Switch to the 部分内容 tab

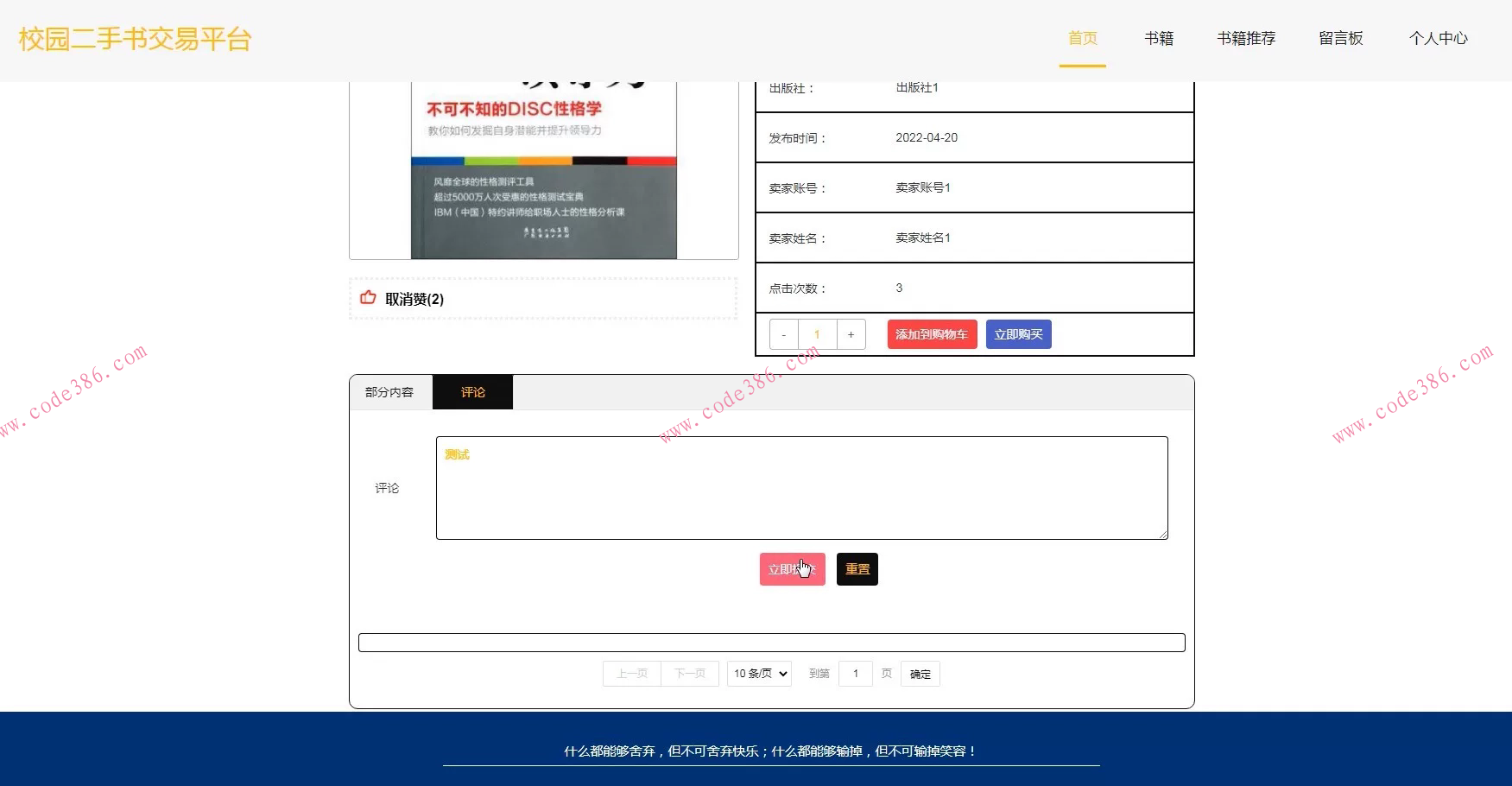pyautogui.click(x=390, y=391)
